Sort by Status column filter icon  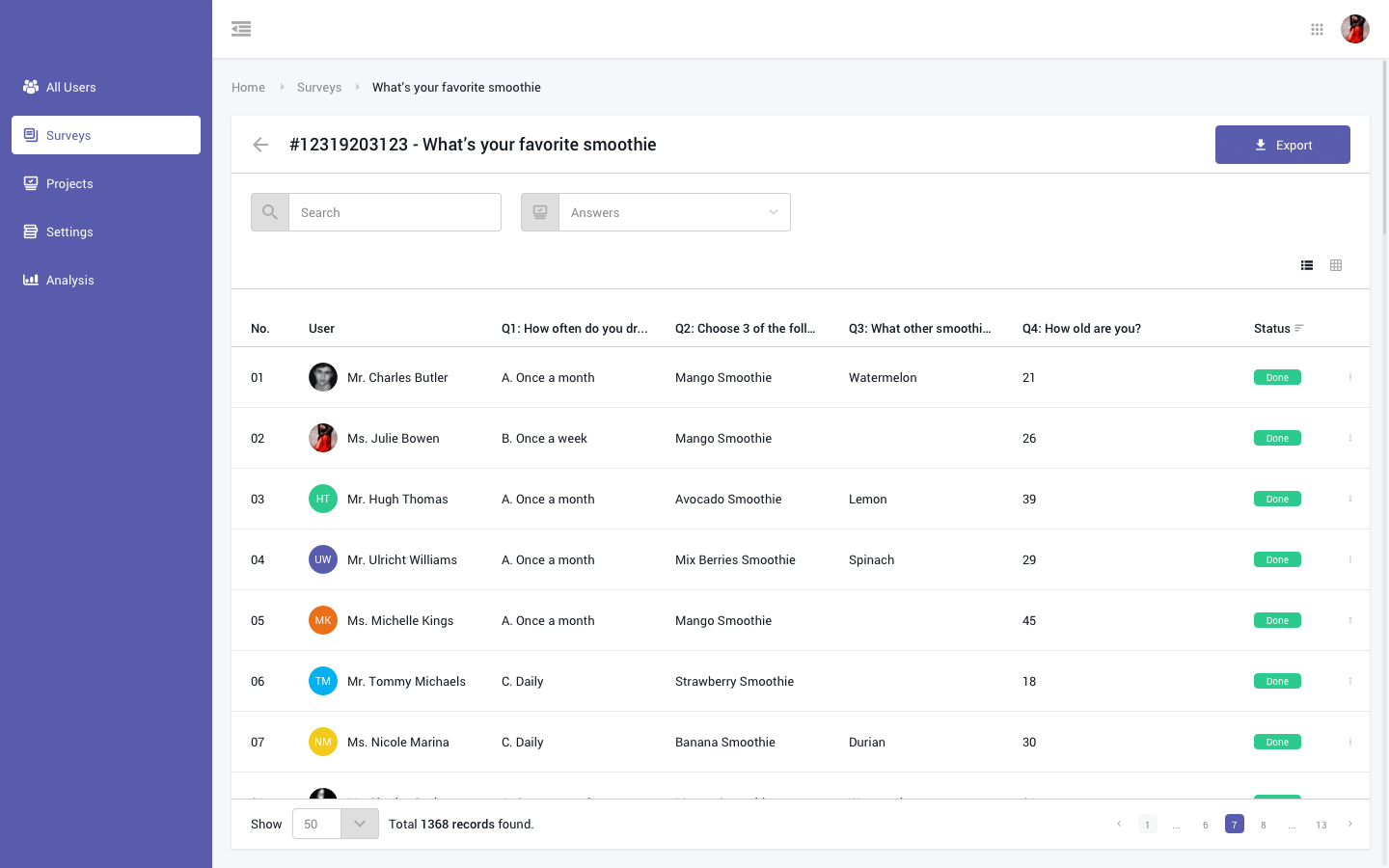pos(1299,329)
